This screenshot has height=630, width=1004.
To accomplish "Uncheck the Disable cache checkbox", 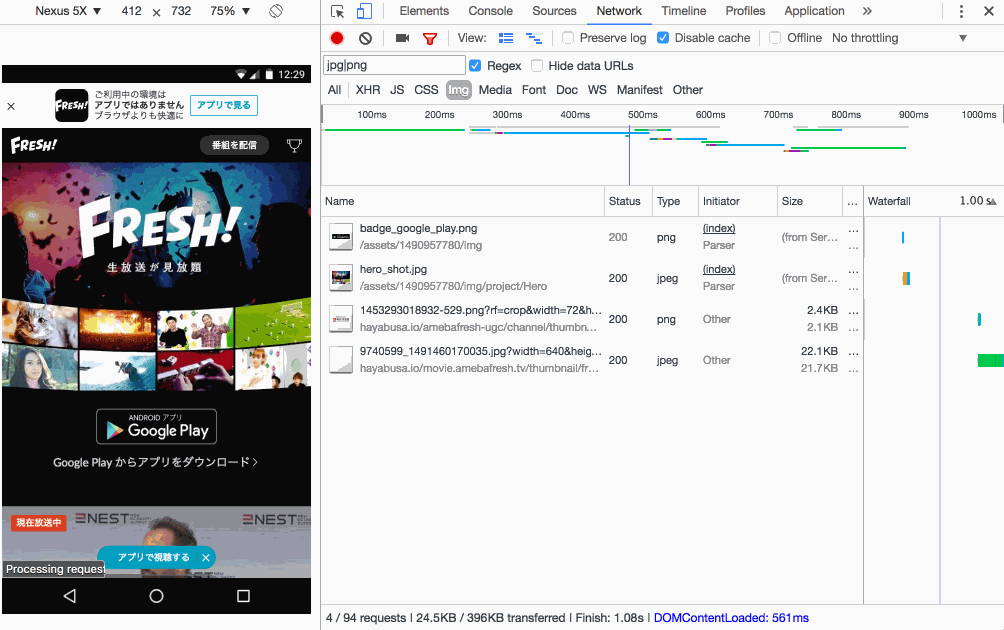I will [x=663, y=38].
